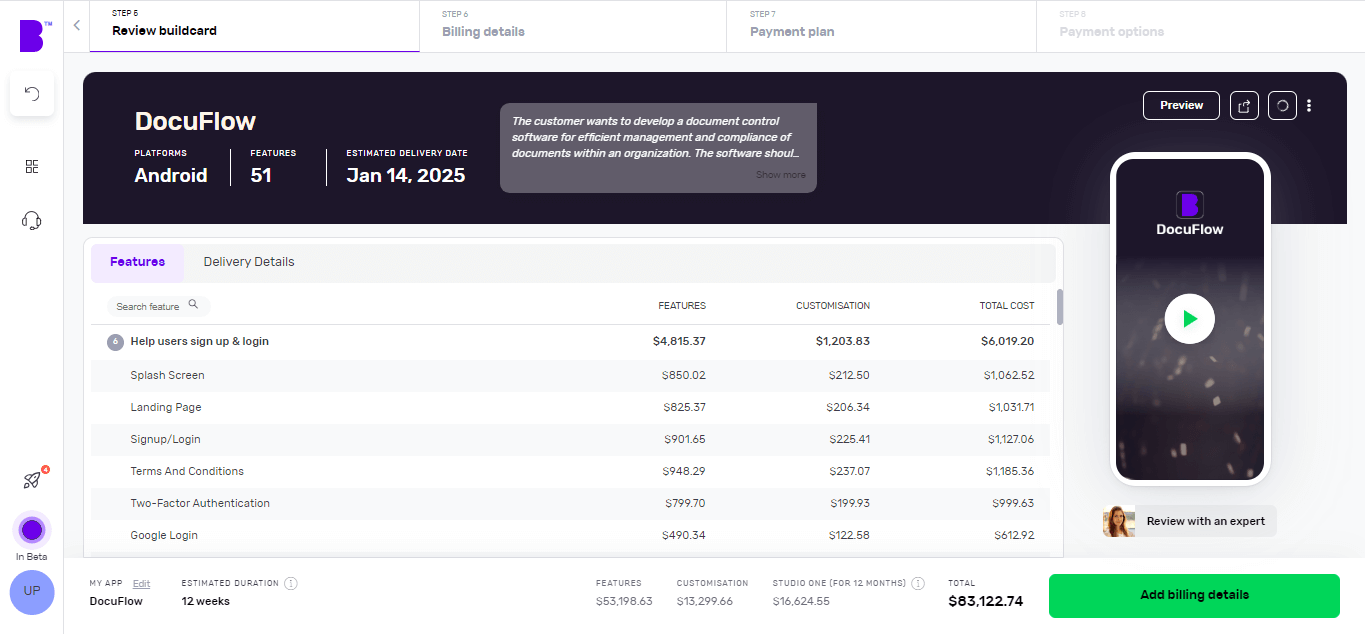This screenshot has width=1365, height=634.
Task: Click the share icon next to Preview
Action: tap(1244, 106)
